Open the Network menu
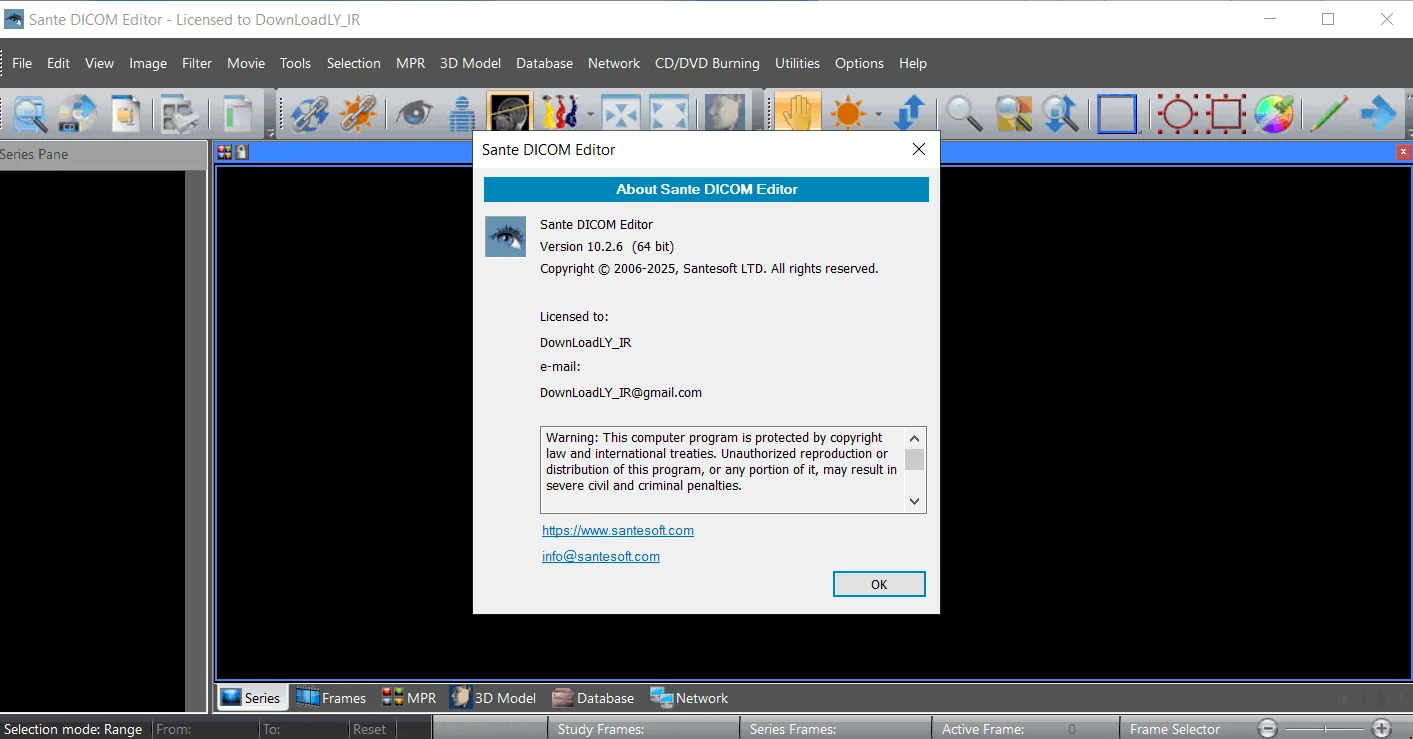 614,63
